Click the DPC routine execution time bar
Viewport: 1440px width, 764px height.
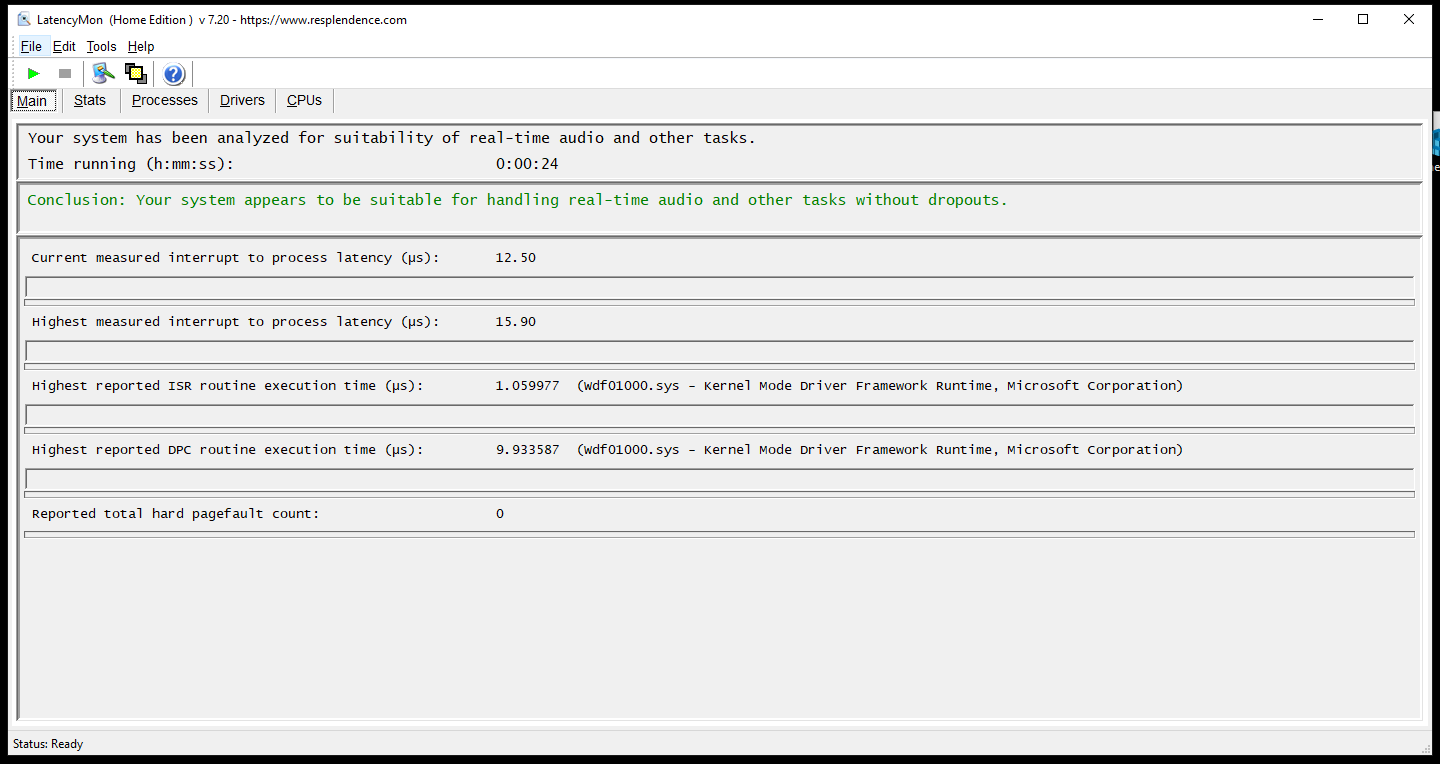click(719, 479)
